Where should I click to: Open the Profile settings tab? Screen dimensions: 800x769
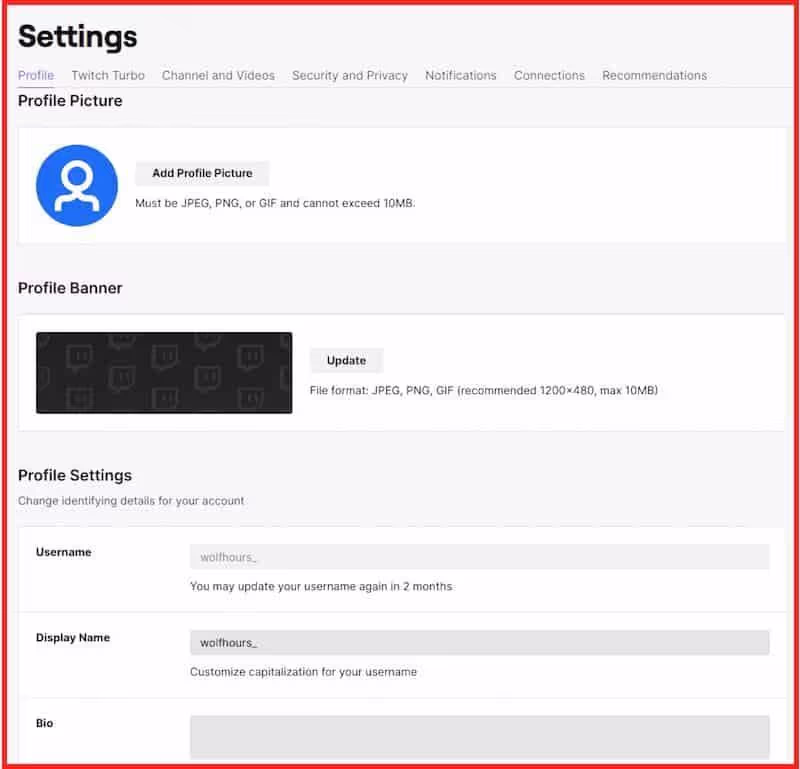[x=36, y=76]
